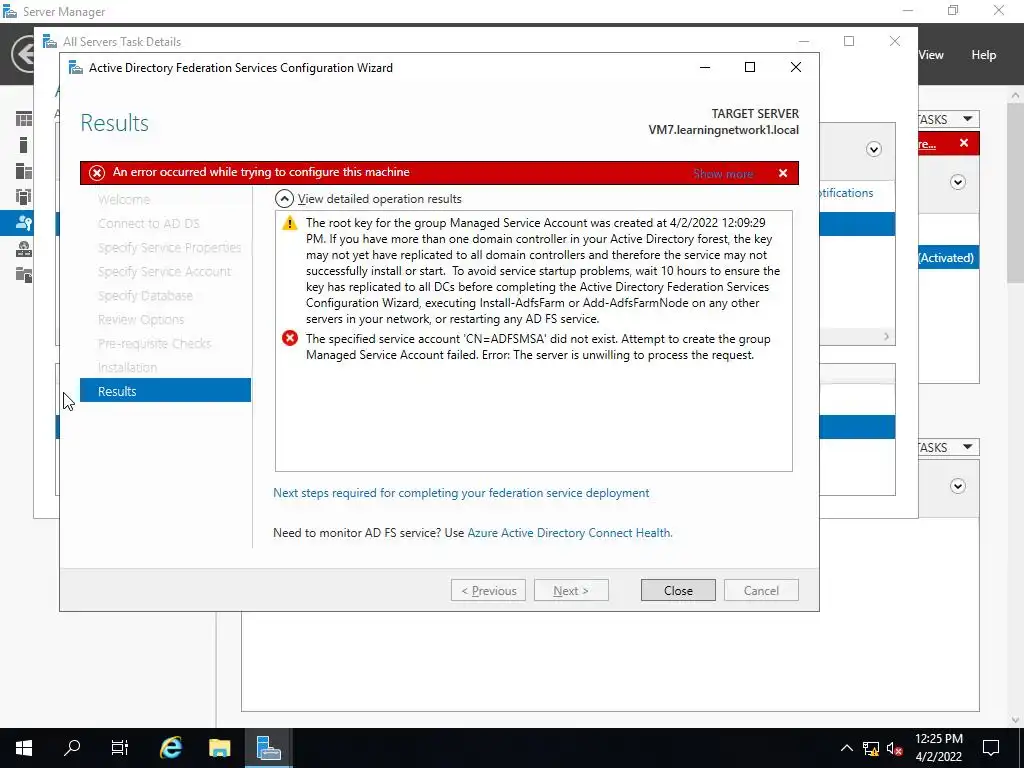Click network status tray icon
The image size is (1024, 768).
click(871, 748)
